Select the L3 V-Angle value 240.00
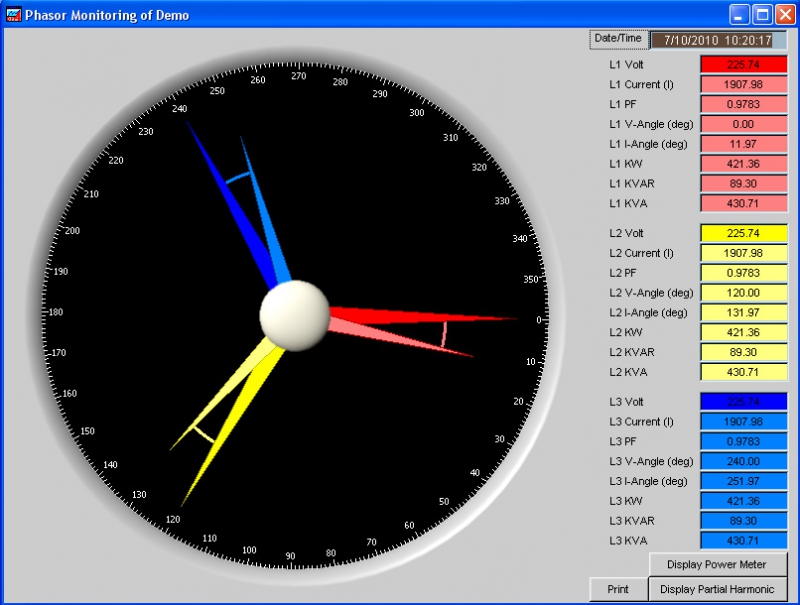 (x=743, y=462)
